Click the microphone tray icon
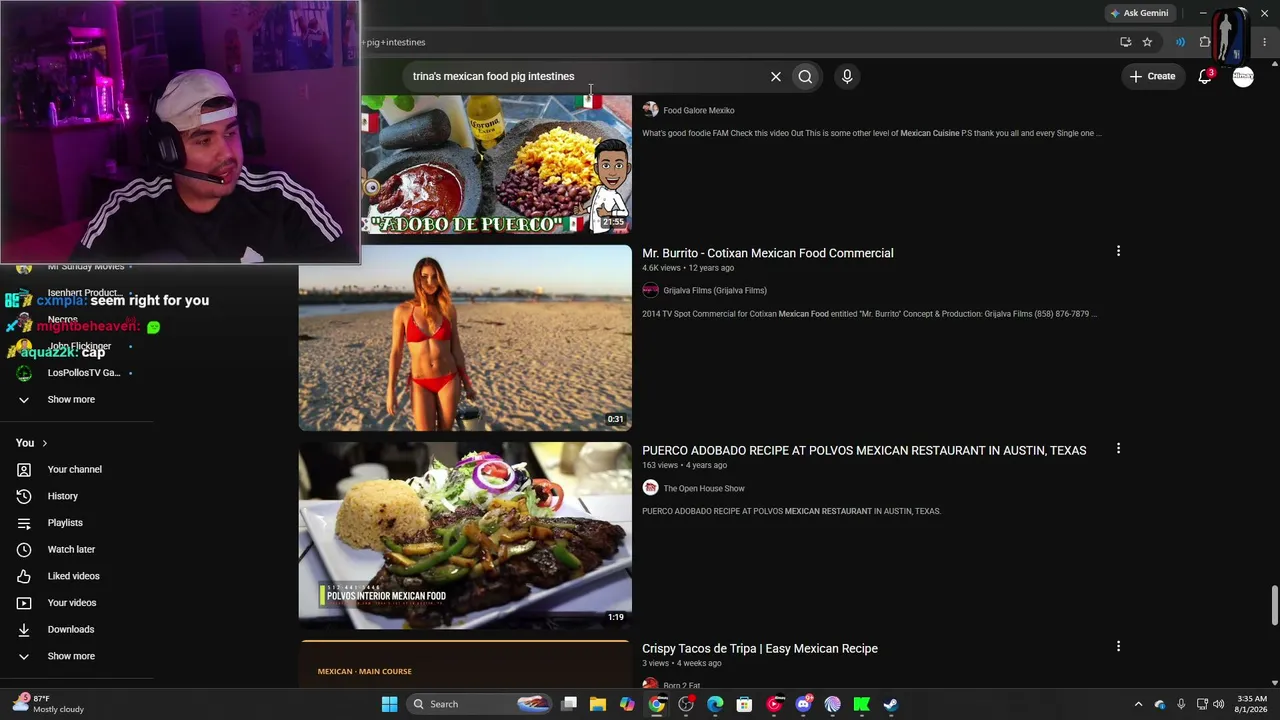Screen dimensions: 1280x720 pyautogui.click(x=1181, y=704)
